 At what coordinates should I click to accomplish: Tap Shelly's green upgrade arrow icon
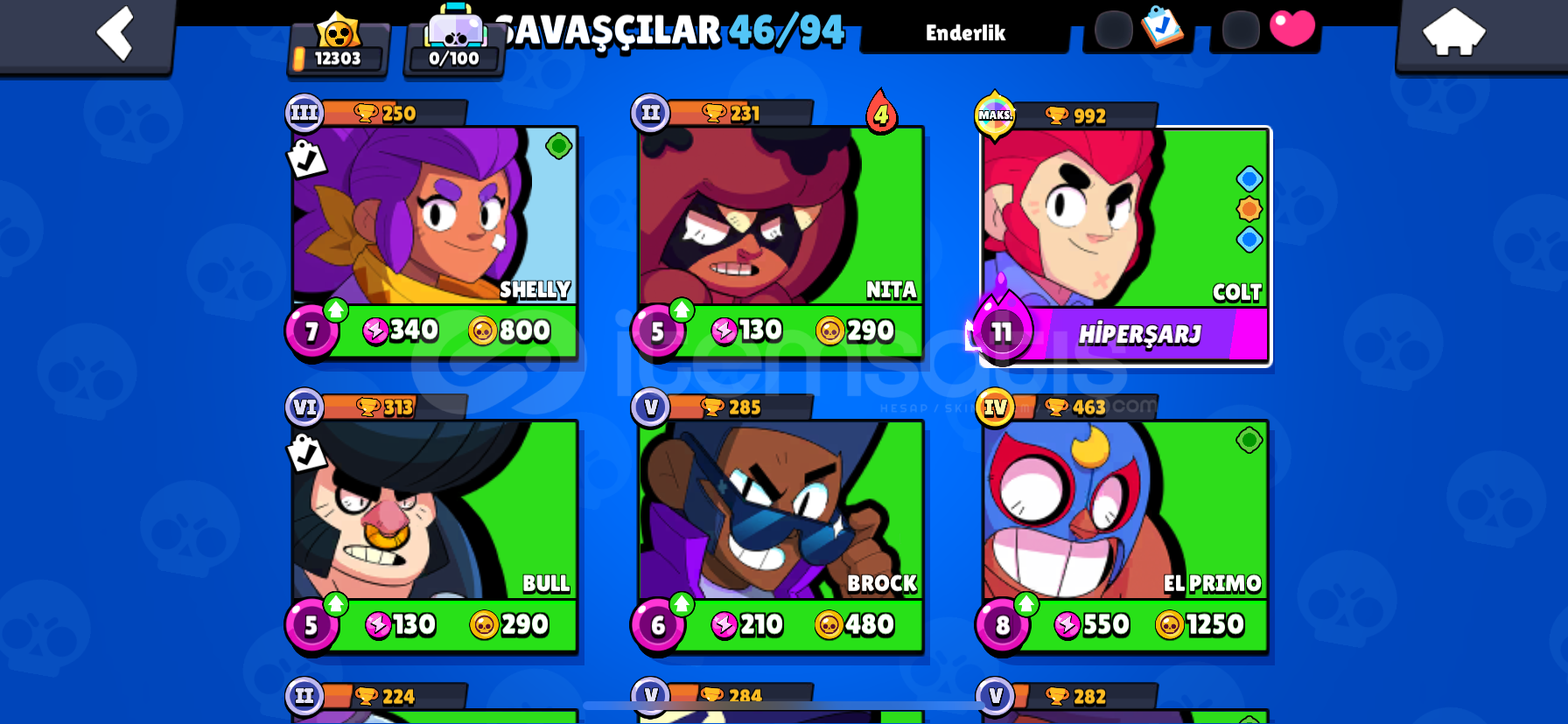[x=335, y=310]
